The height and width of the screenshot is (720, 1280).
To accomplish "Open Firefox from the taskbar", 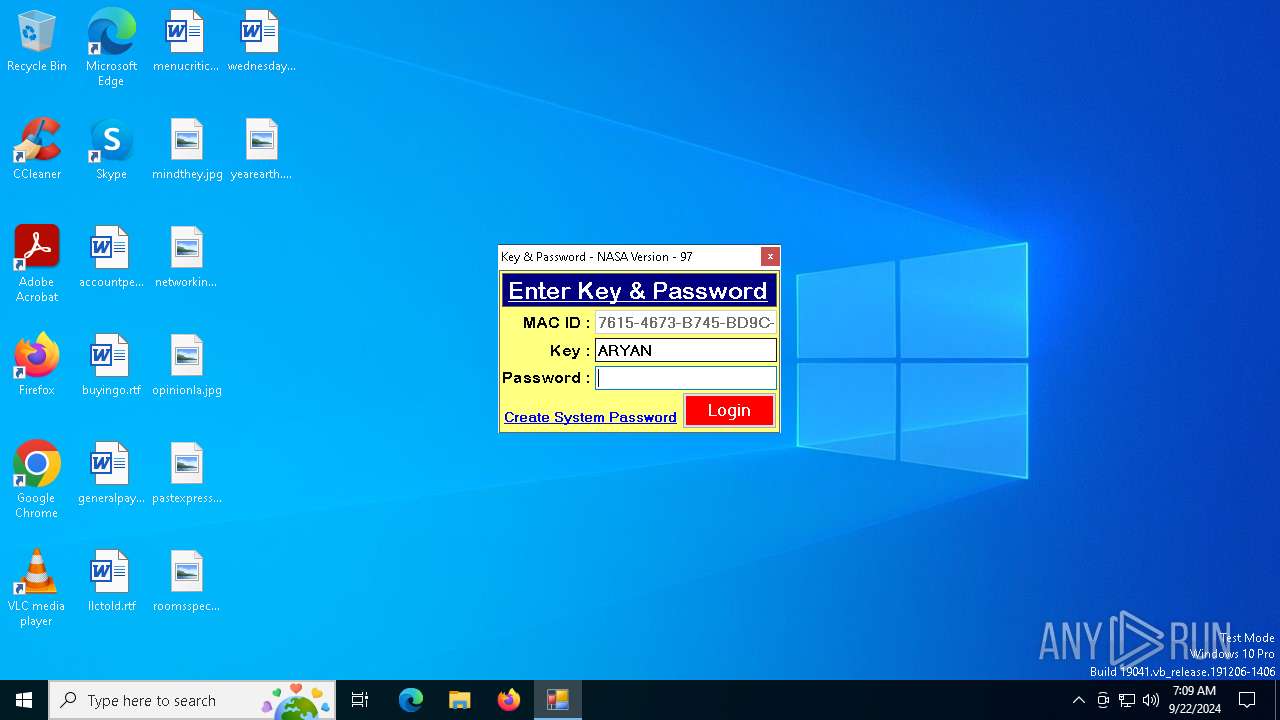I will tap(509, 700).
